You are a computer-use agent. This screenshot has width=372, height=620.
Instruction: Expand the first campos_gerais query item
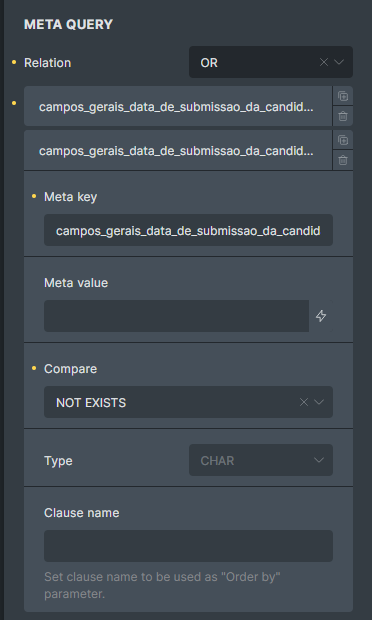[178, 107]
